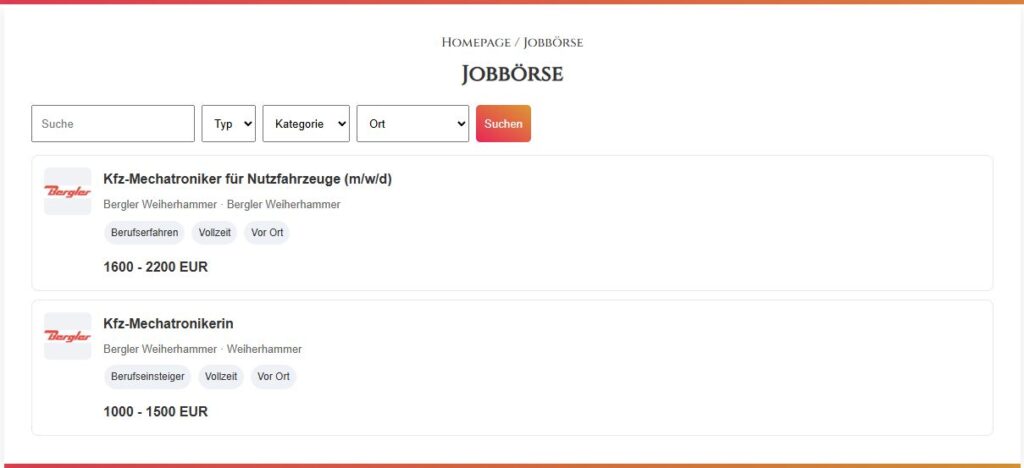Select the Berufserfahren tag
The image size is (1024, 468).
(x=144, y=233)
